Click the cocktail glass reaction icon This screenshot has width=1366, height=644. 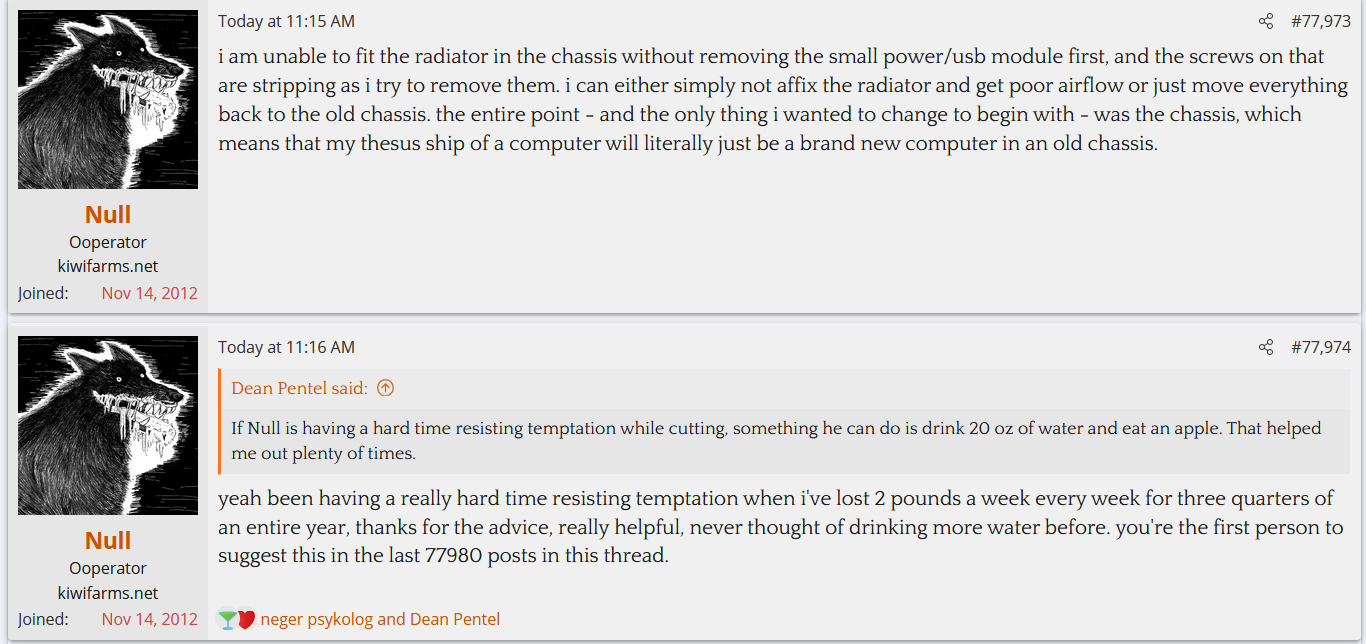tap(227, 620)
